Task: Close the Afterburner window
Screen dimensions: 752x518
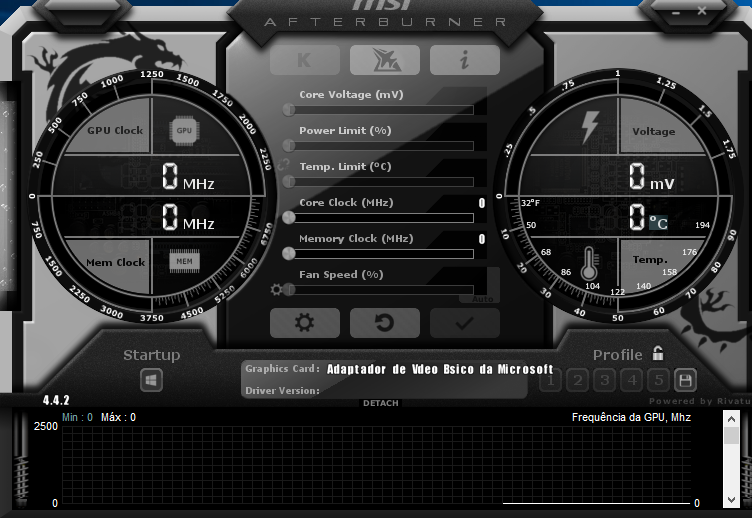Action: click(x=702, y=11)
